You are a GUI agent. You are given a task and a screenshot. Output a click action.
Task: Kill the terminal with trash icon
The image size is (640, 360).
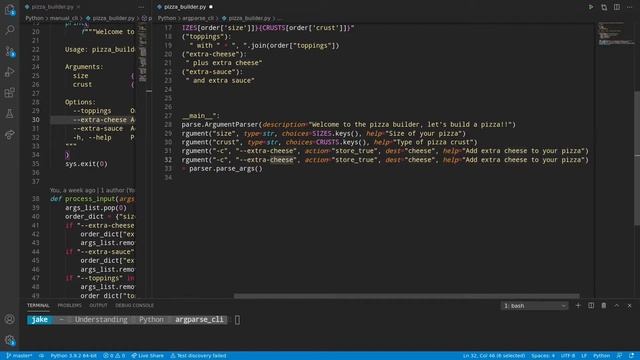(x=604, y=305)
